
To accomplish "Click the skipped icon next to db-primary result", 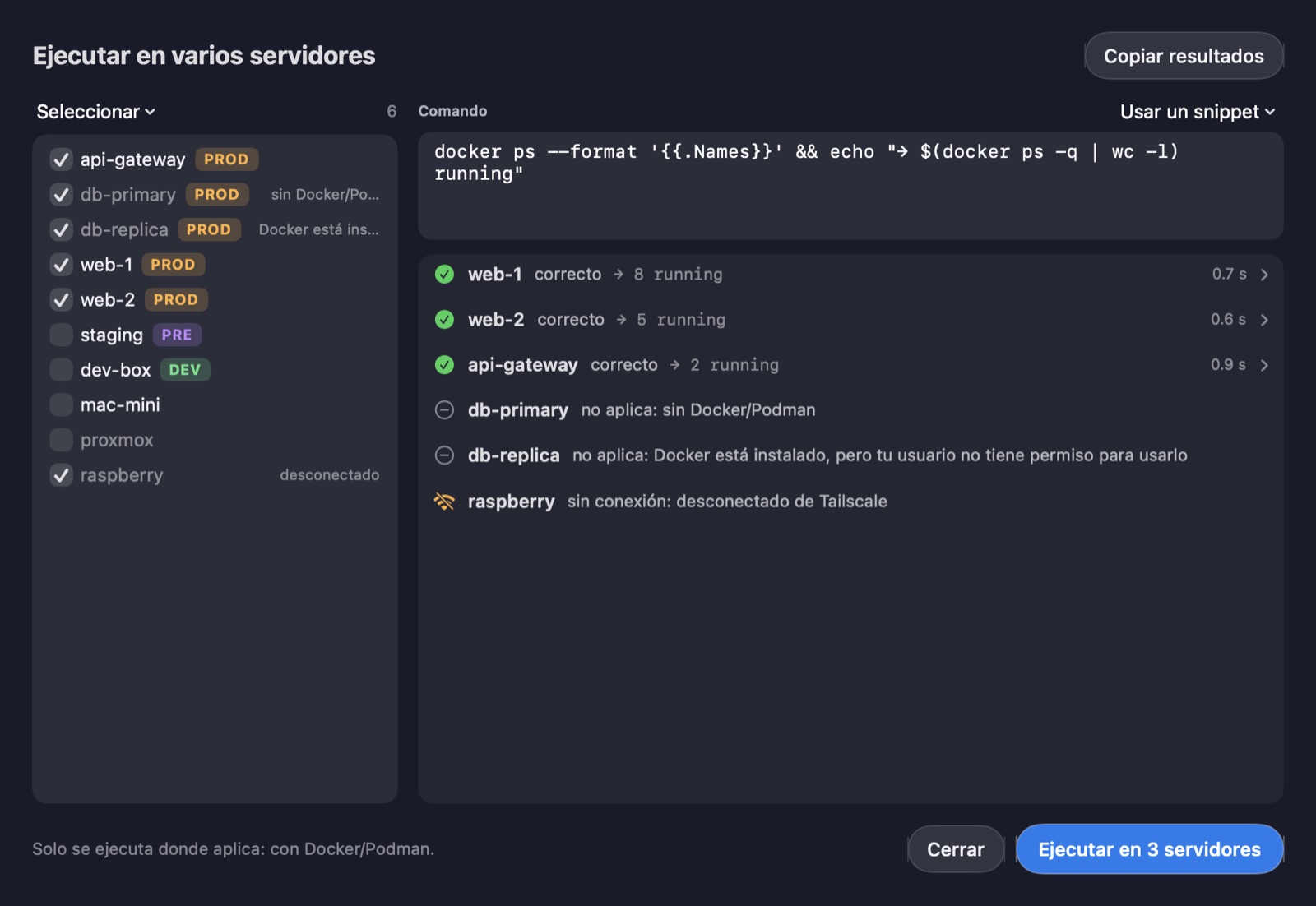I will [x=444, y=410].
